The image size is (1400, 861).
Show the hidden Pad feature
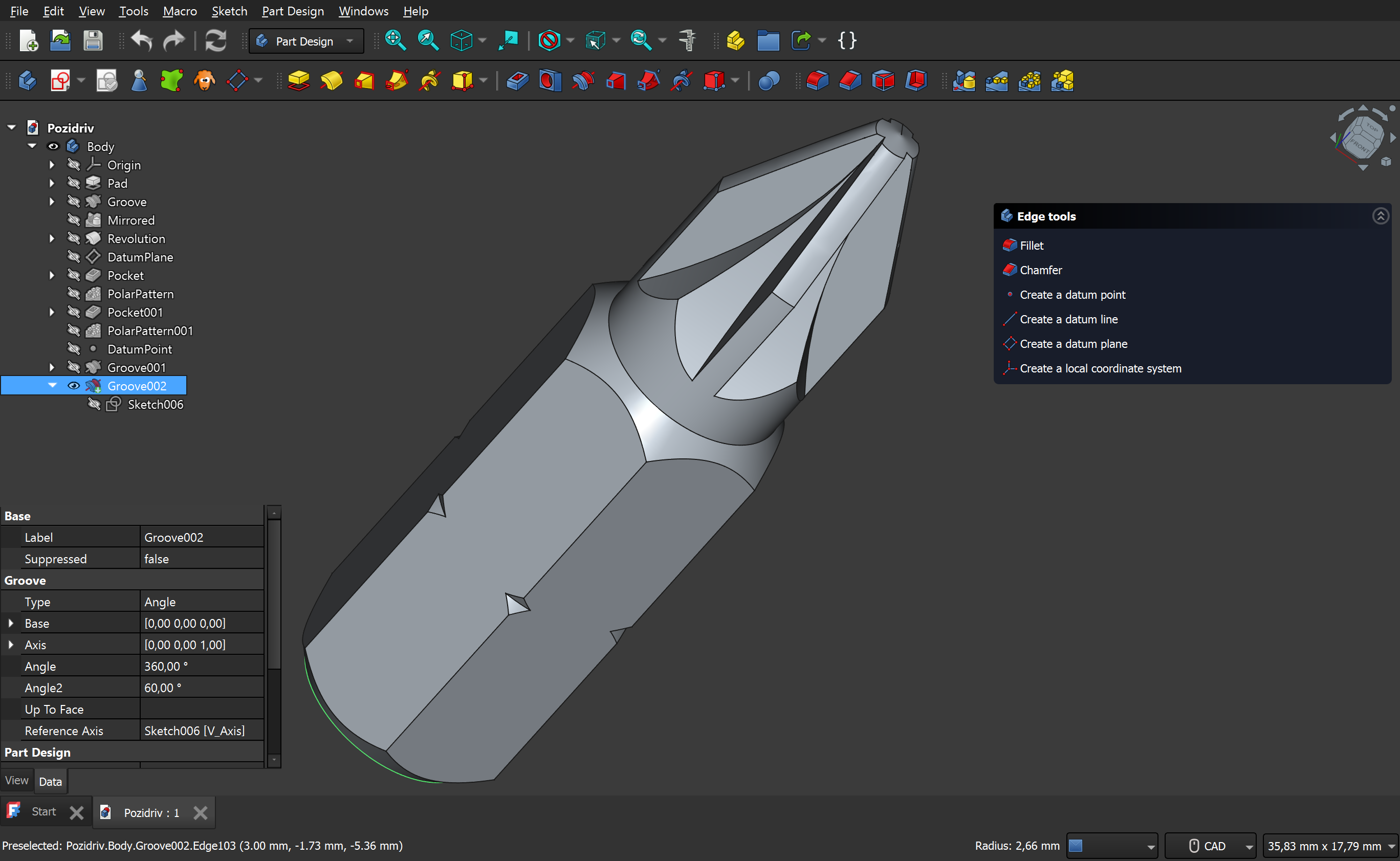[x=74, y=183]
